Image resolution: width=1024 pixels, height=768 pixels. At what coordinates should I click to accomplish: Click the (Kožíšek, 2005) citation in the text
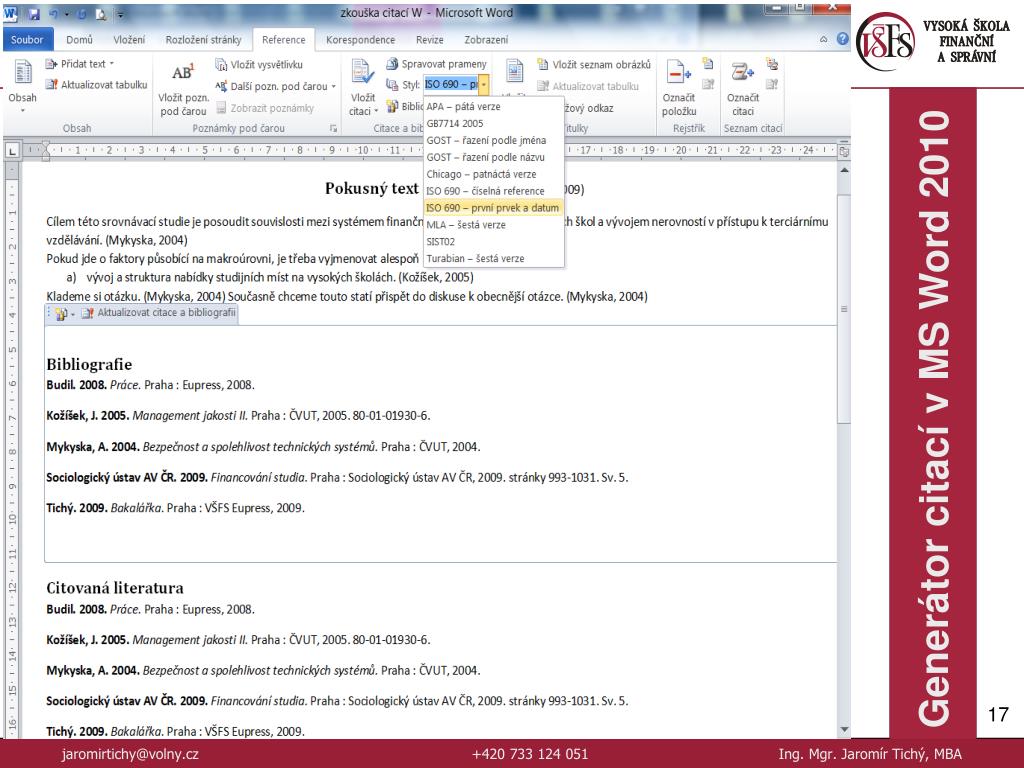(x=436, y=277)
